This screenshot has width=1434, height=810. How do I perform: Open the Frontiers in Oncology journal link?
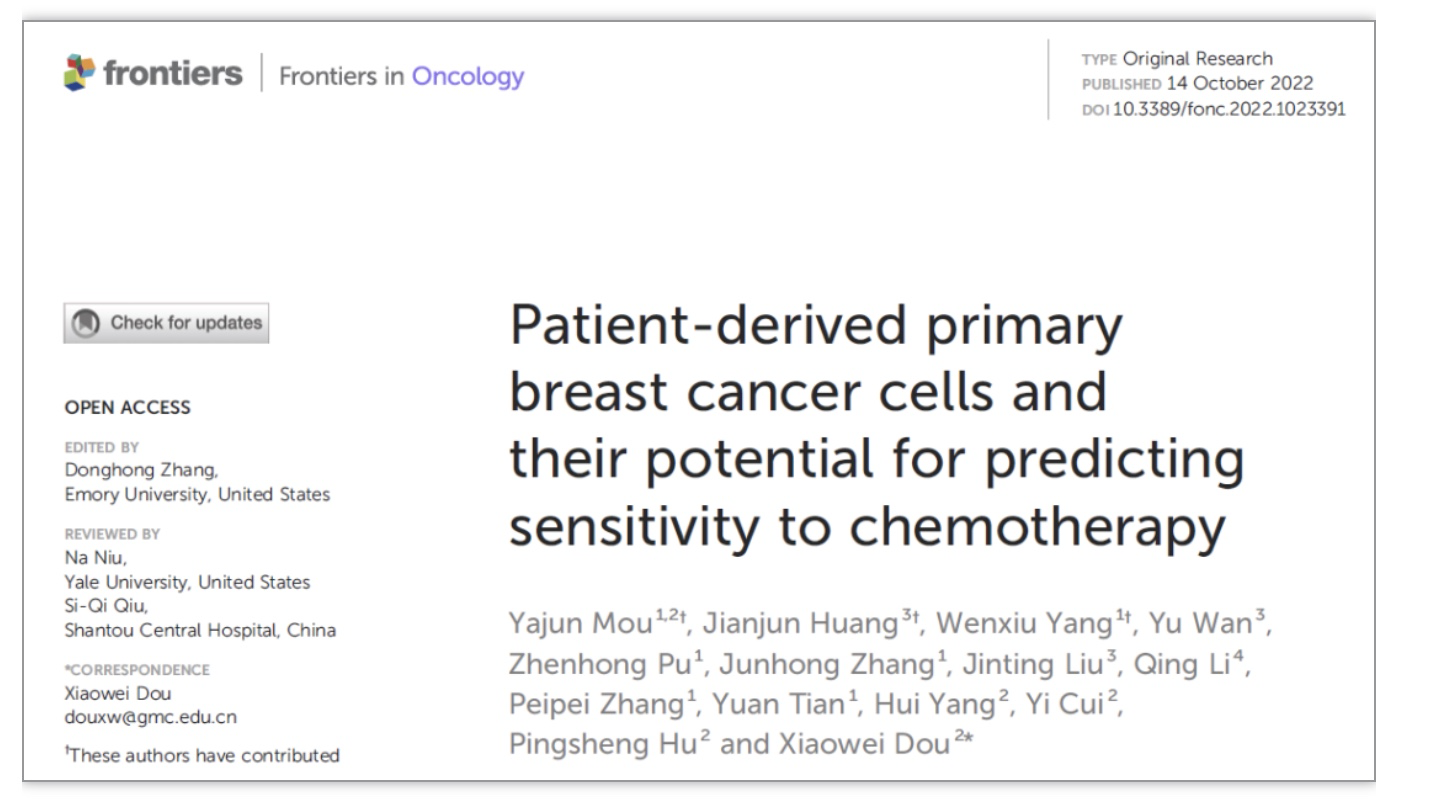[x=401, y=77]
